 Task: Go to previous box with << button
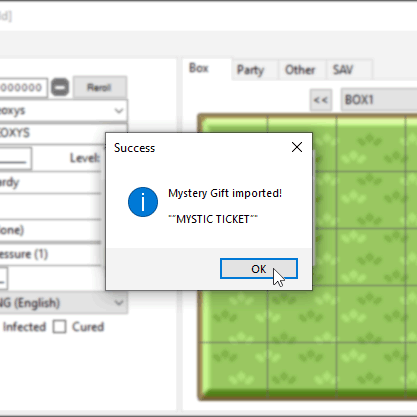tap(321, 100)
